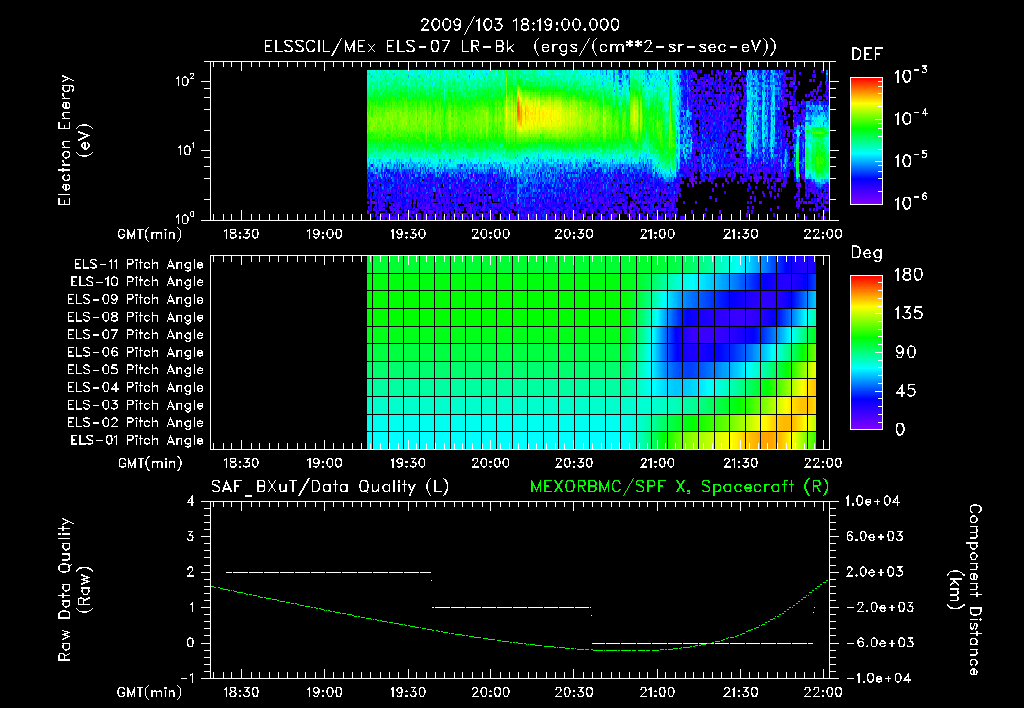Image resolution: width=1024 pixels, height=708 pixels.
Task: Select the "ELS-06 Pitch Angle" row label
Action: pyautogui.click(x=136, y=353)
